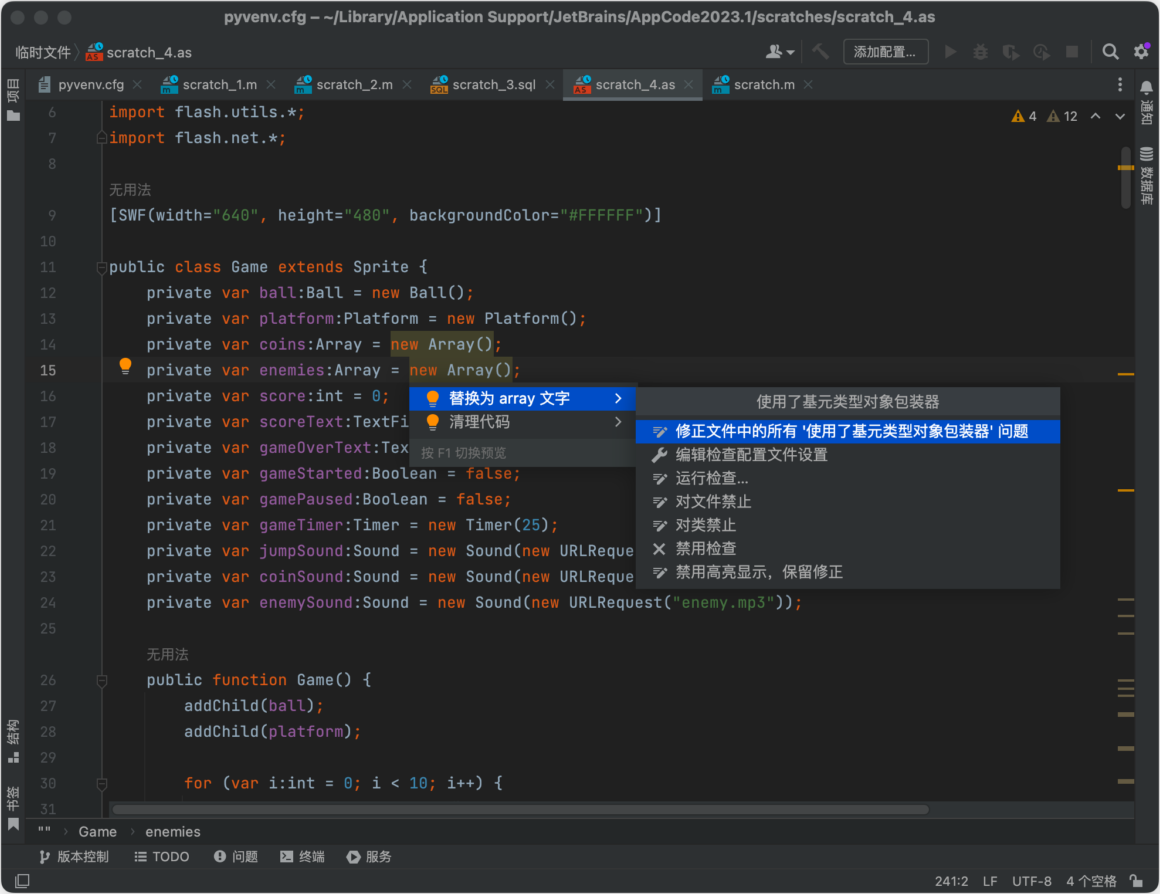Open the UTF-8 encoding selector
Screen dimensions: 1160x894
click(x=1031, y=881)
